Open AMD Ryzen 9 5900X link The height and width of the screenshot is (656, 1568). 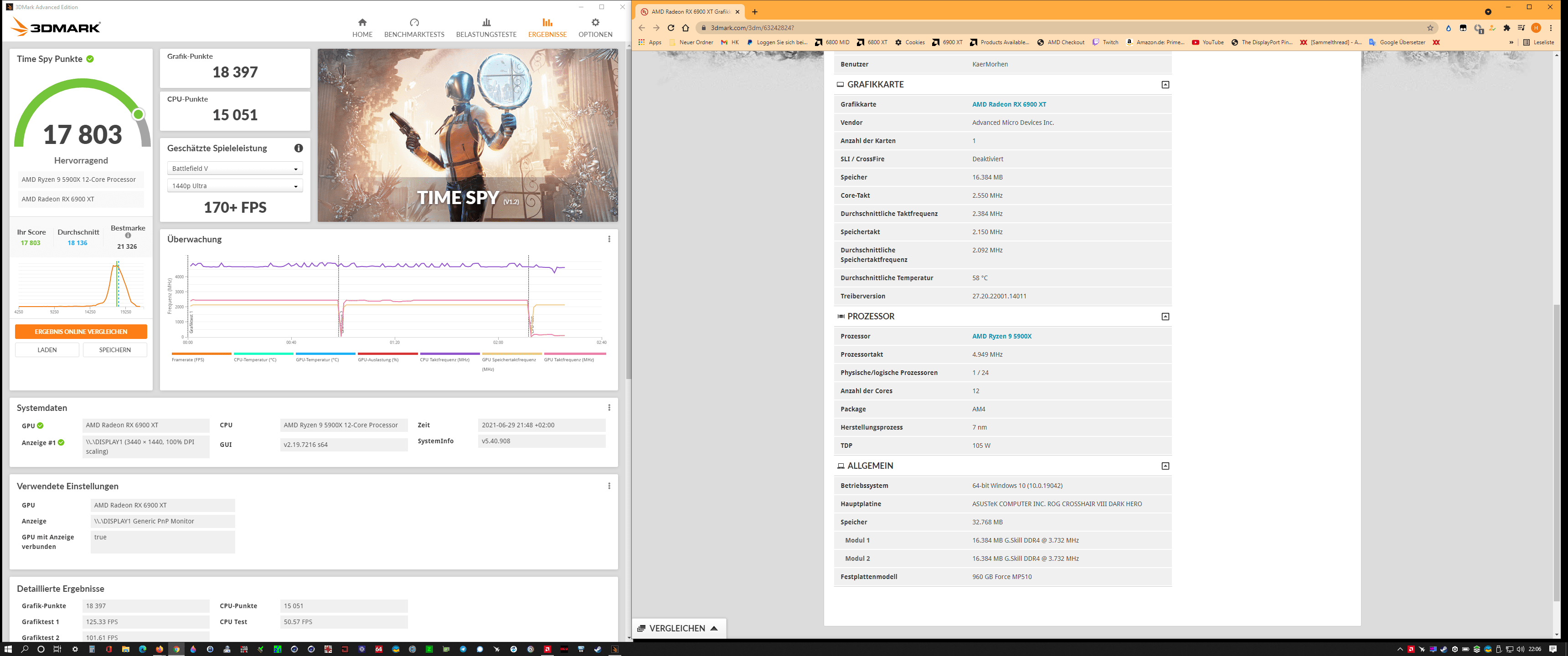[x=1001, y=336]
